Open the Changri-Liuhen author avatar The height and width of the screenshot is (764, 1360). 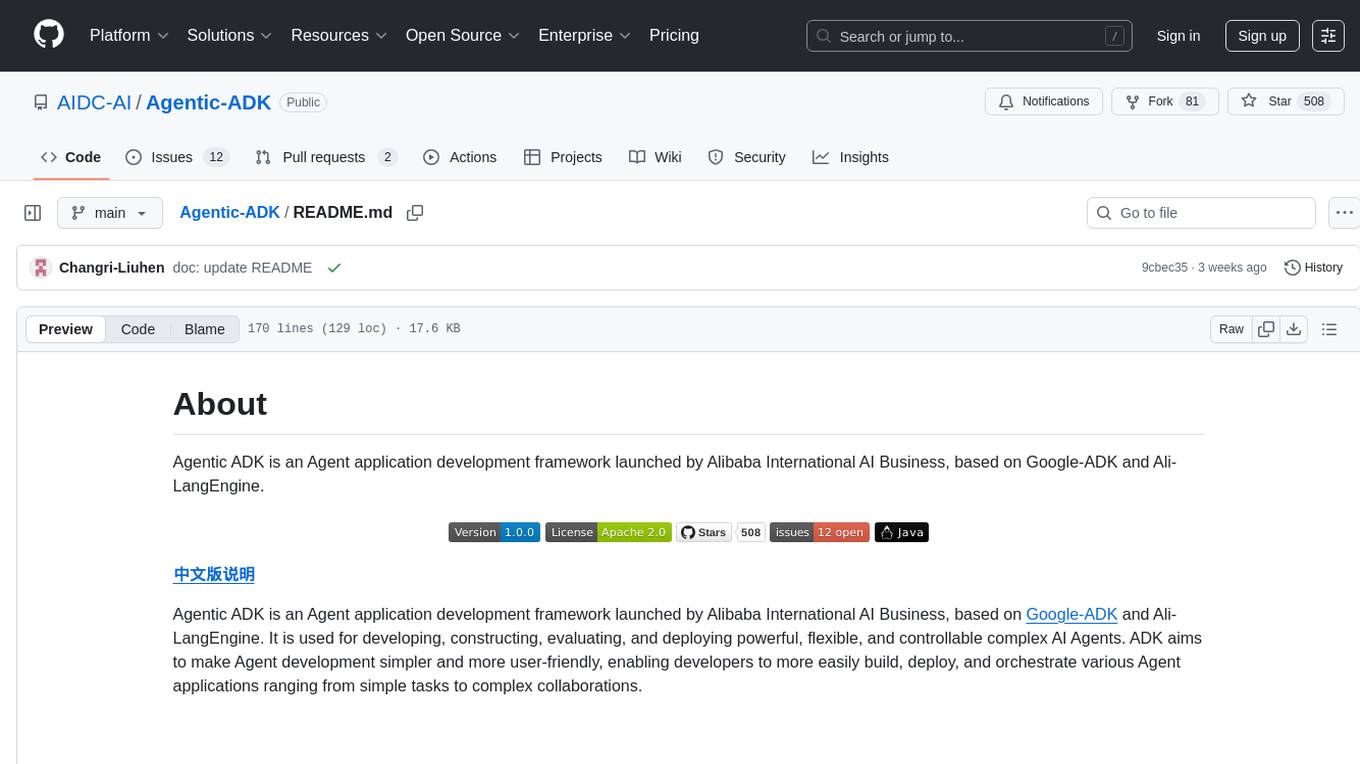point(41,268)
